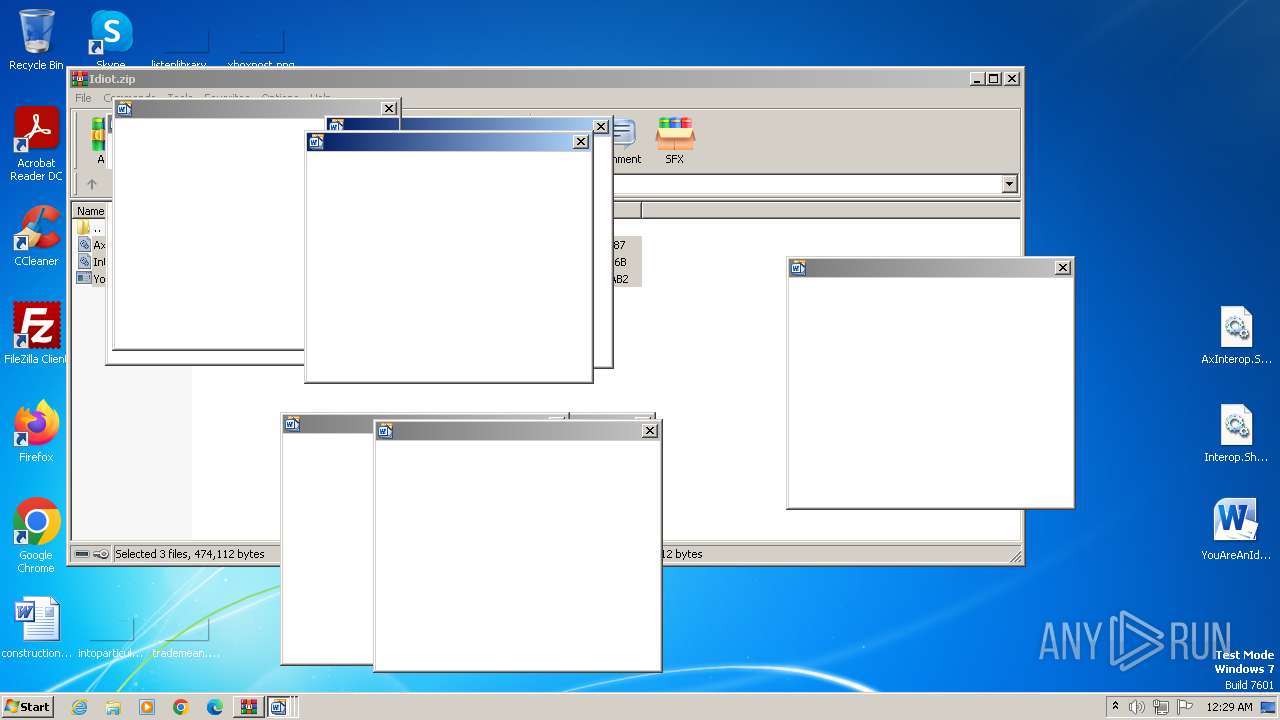
Task: Open the volume control in system tray
Action: coord(1137,707)
